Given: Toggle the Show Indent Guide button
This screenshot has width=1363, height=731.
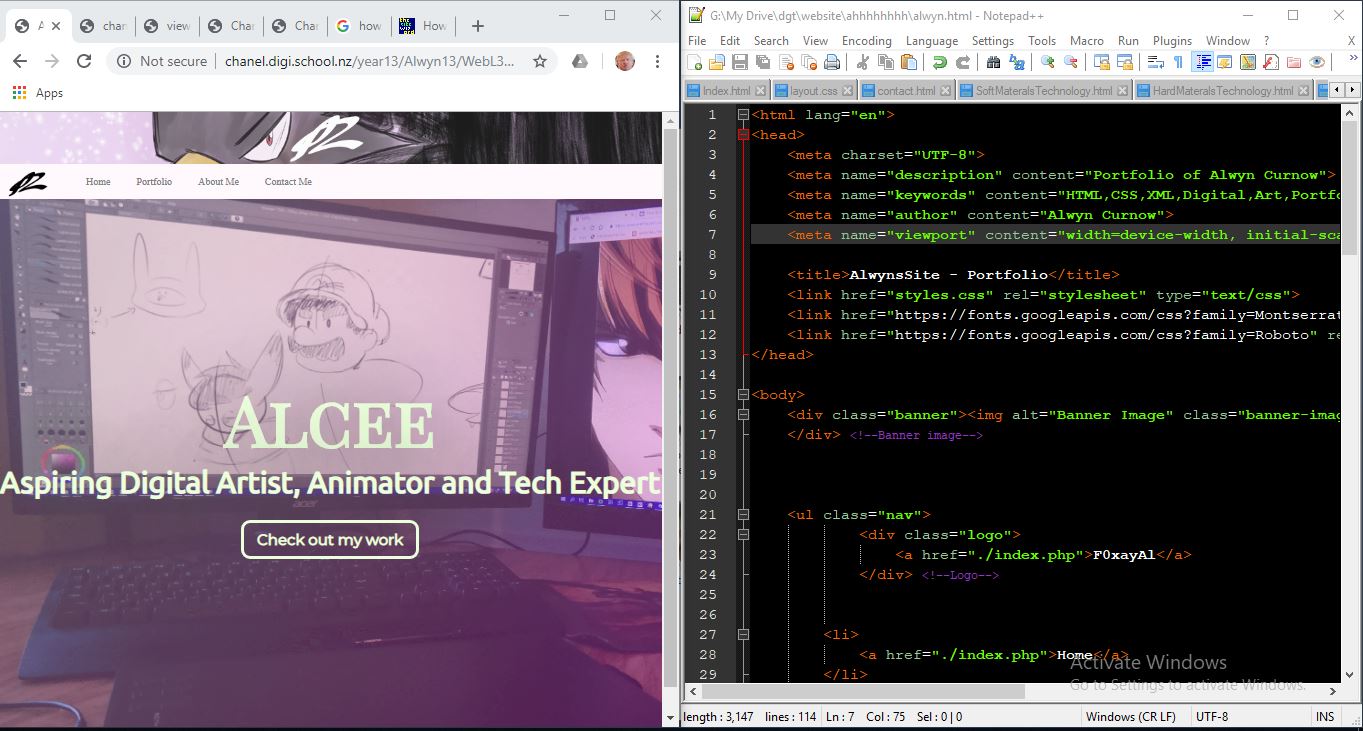Looking at the screenshot, I should click(x=1202, y=62).
